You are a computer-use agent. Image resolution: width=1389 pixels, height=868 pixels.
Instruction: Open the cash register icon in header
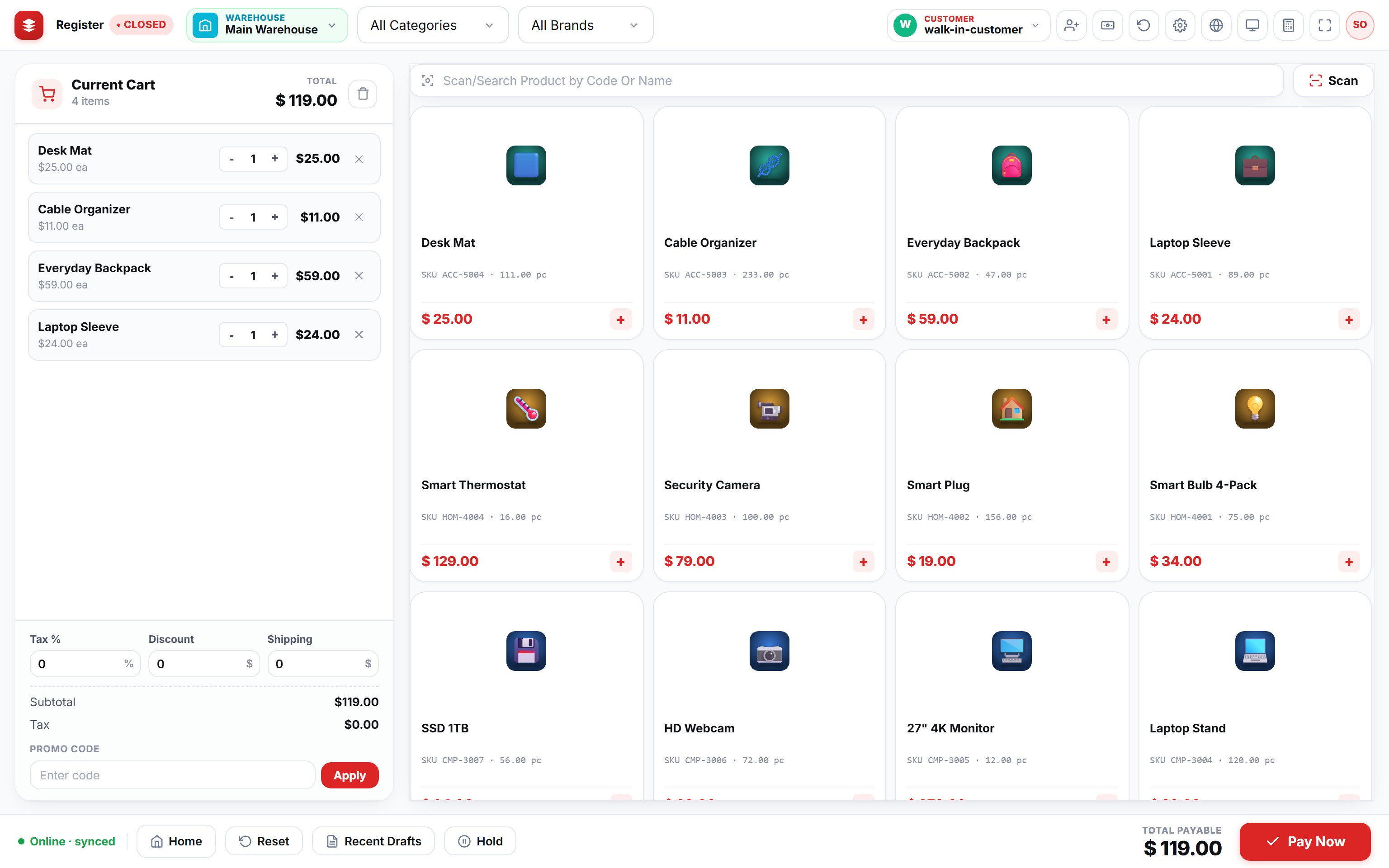pyautogui.click(x=1107, y=25)
